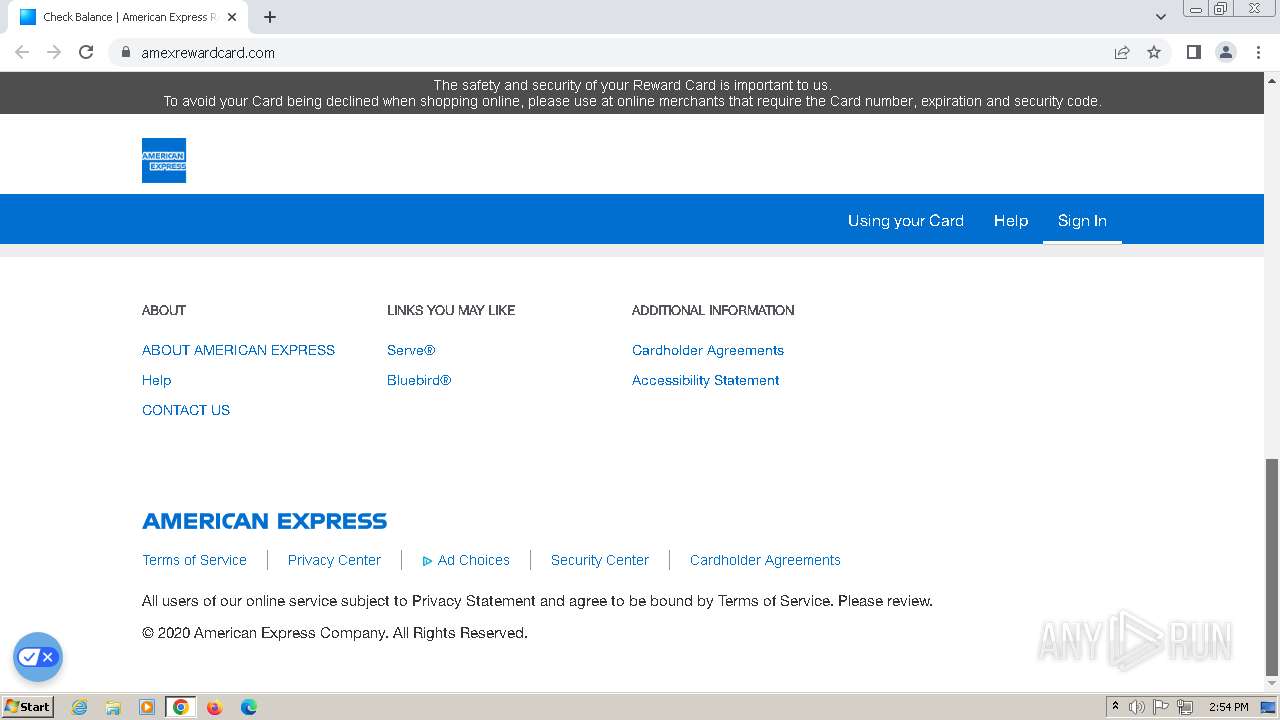Image resolution: width=1280 pixels, height=720 pixels.
Task: Close the Check Balance tab
Action: (232, 17)
